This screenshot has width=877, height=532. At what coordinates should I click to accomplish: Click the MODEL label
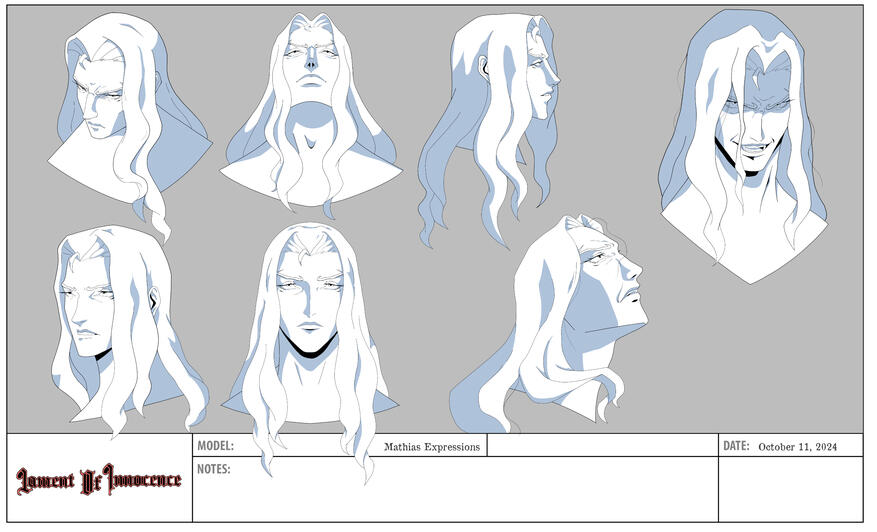215,446
